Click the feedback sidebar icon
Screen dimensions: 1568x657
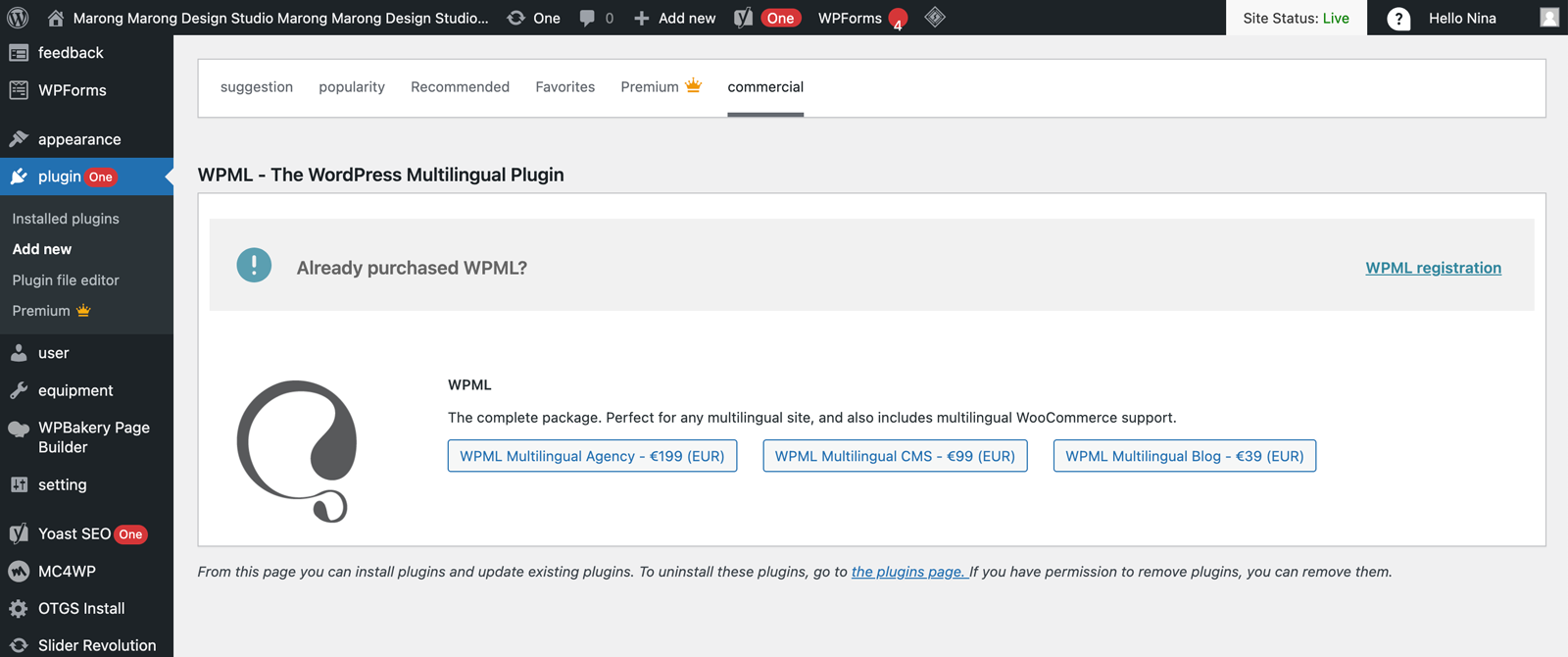pyautogui.click(x=19, y=53)
